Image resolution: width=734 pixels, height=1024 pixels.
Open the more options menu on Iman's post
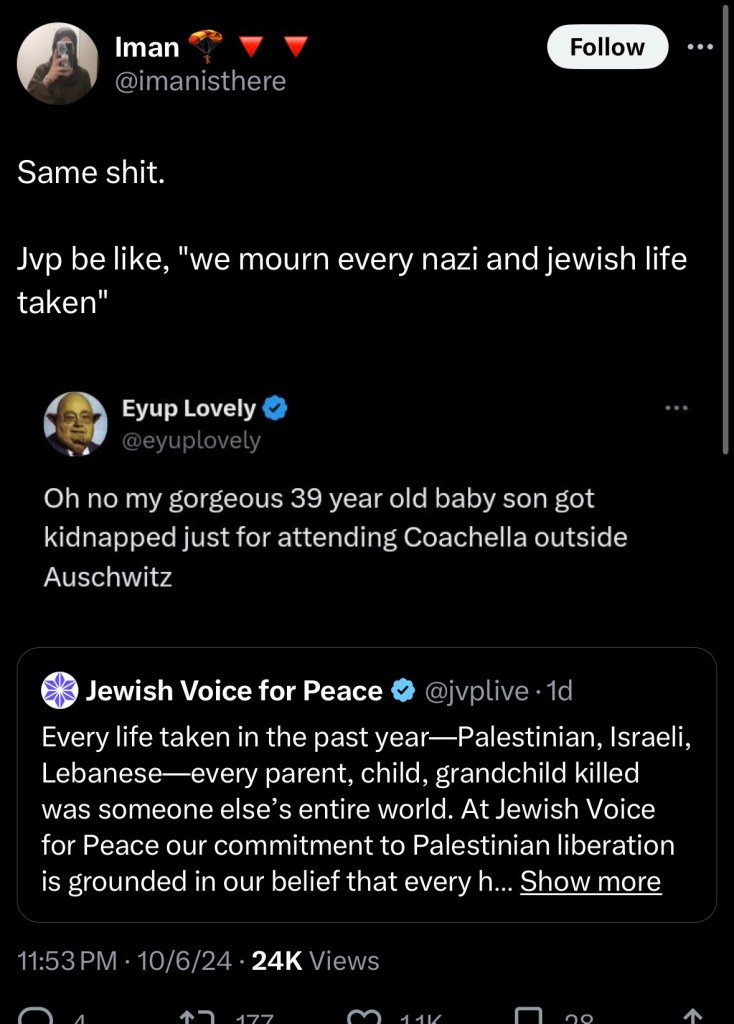click(700, 47)
